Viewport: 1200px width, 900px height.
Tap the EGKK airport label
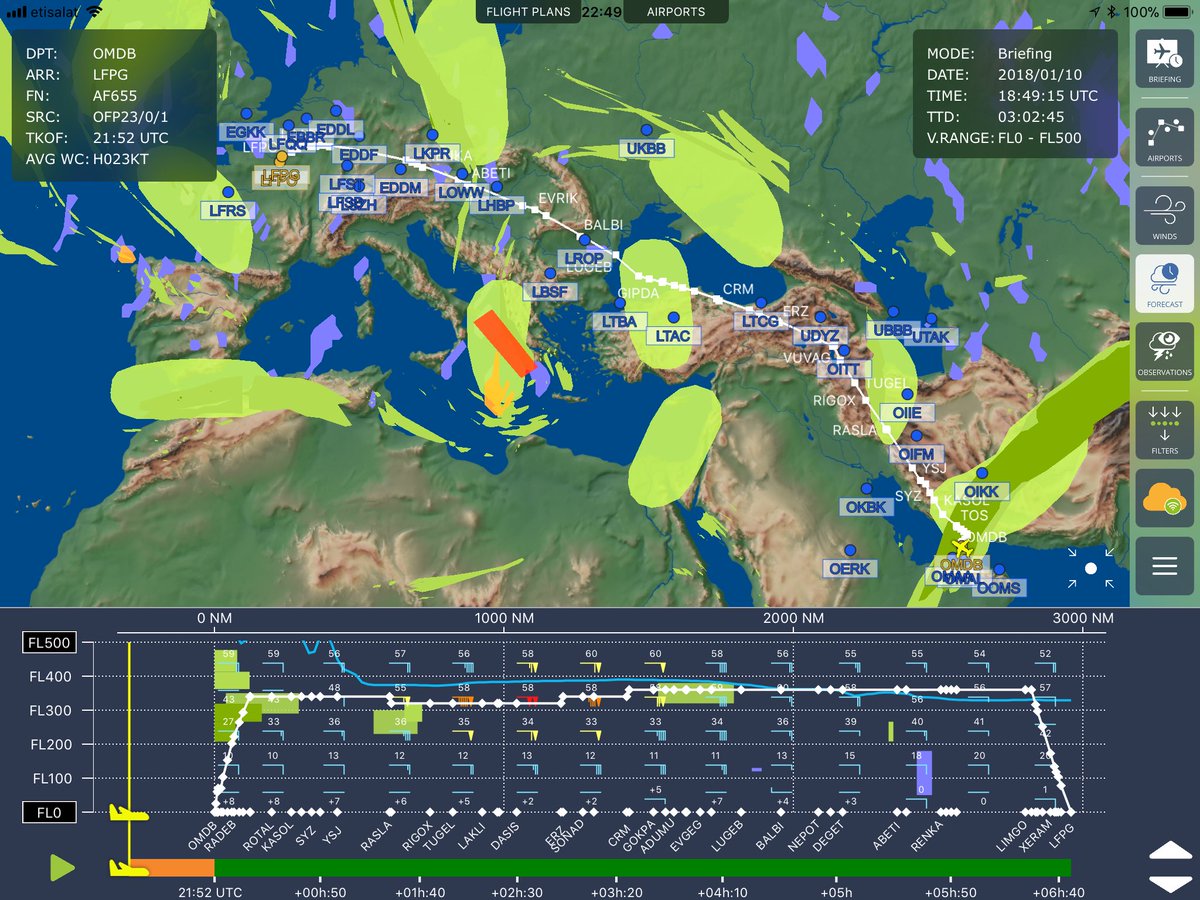[x=245, y=132]
